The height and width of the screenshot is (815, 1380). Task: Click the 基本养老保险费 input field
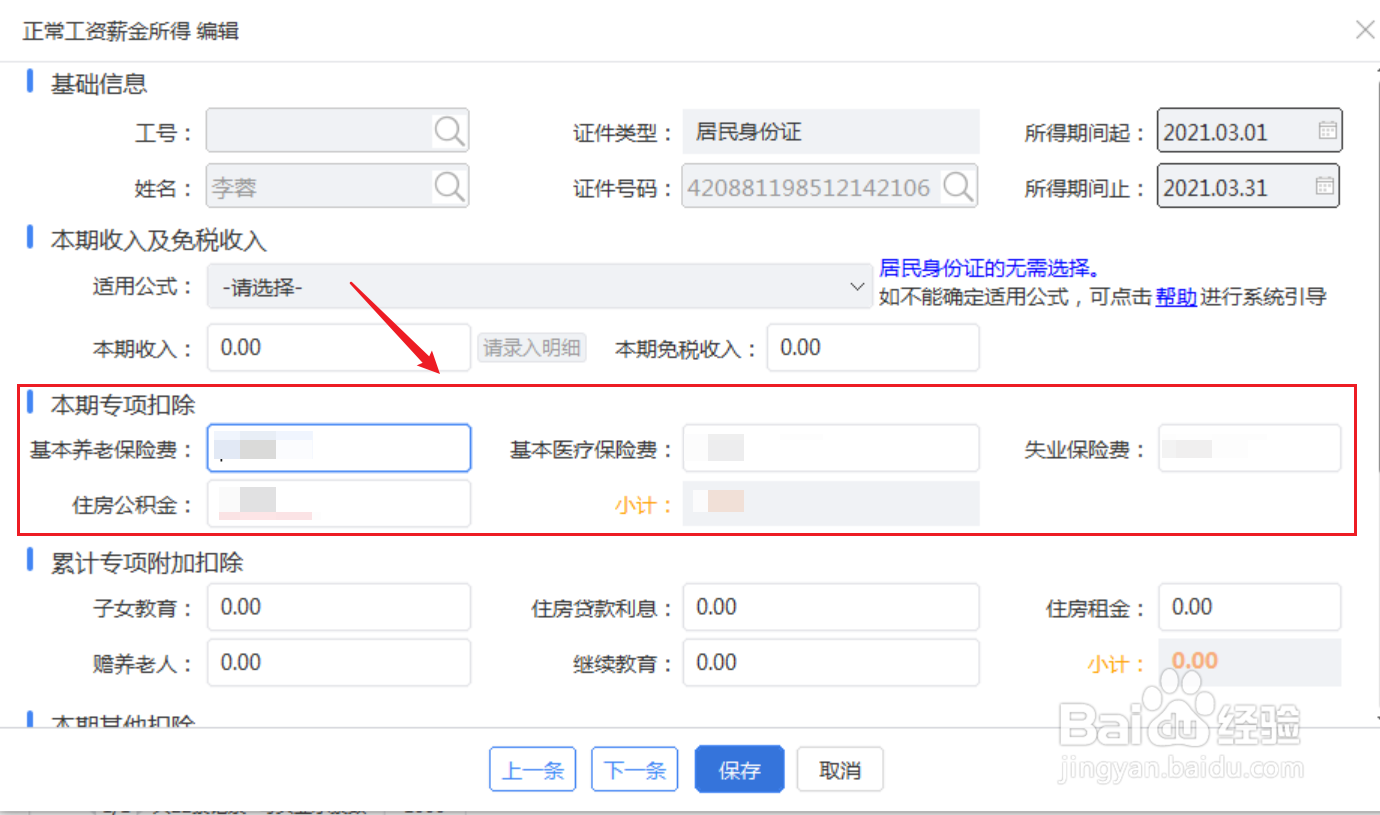point(338,448)
